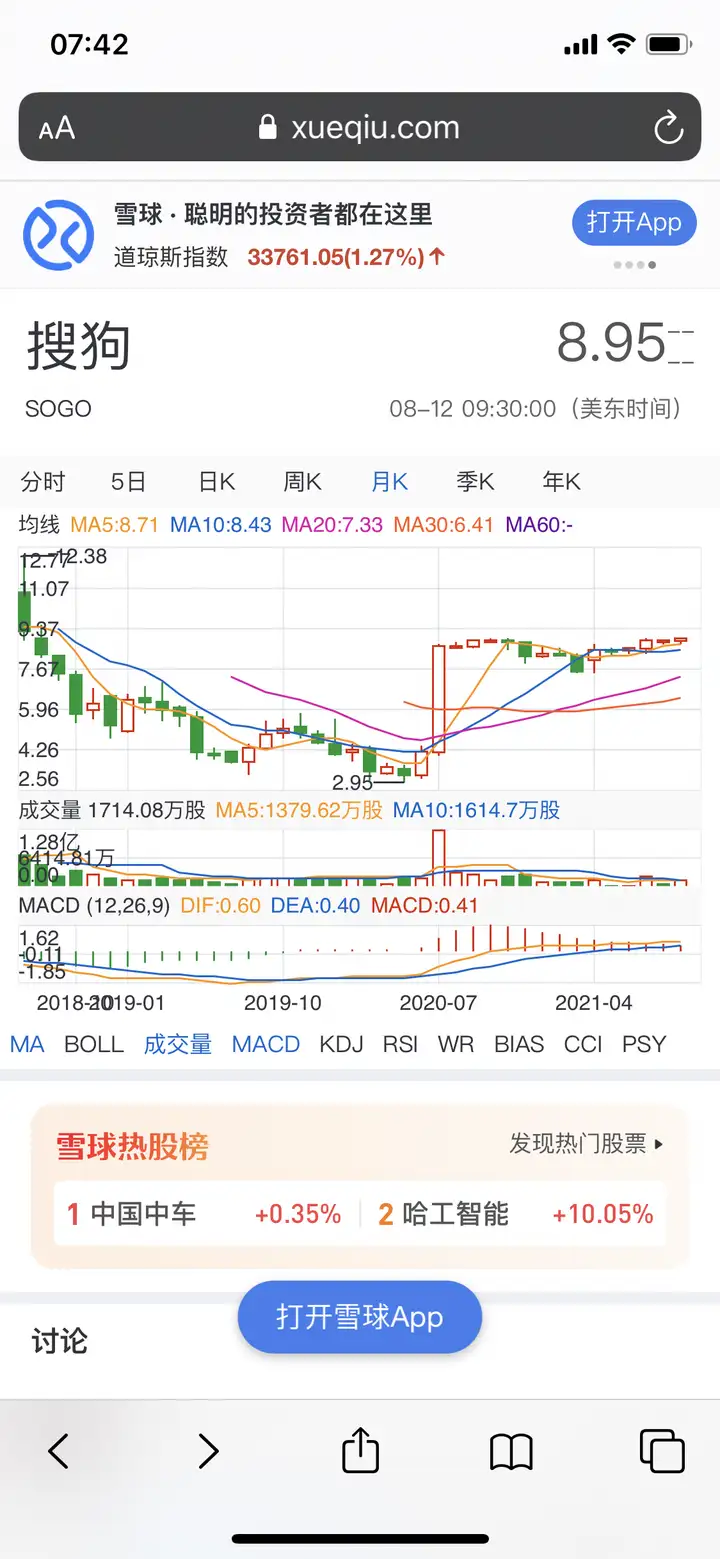Open 中国中车 hot stock entry
This screenshot has height=1559, width=720.
pyautogui.click(x=204, y=1214)
